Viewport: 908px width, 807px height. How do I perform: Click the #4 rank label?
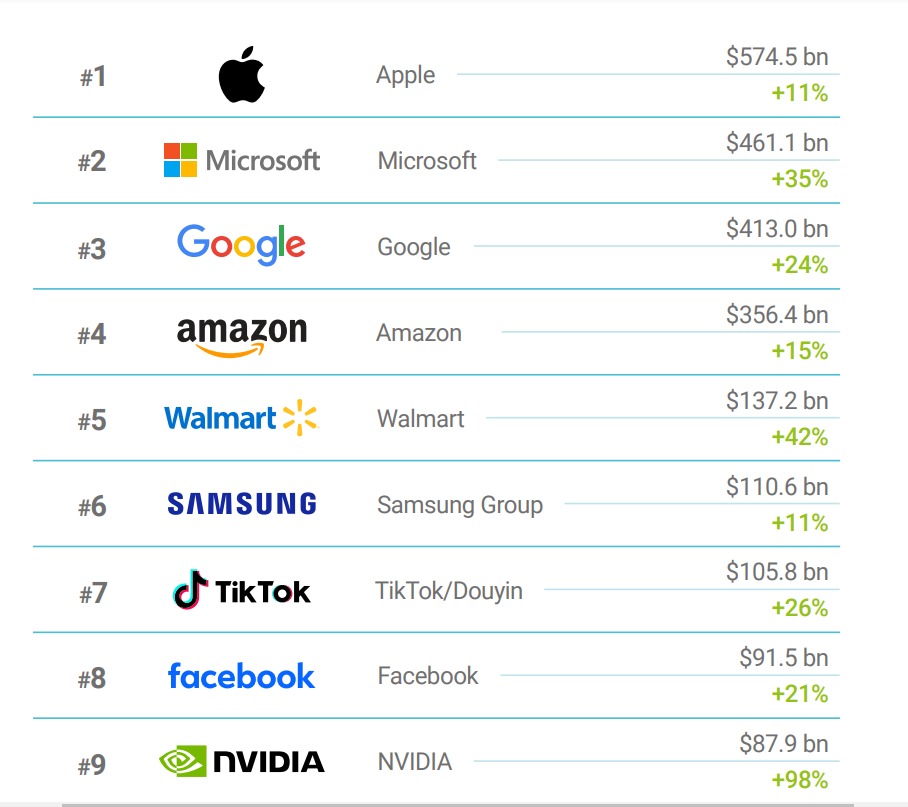(92, 335)
